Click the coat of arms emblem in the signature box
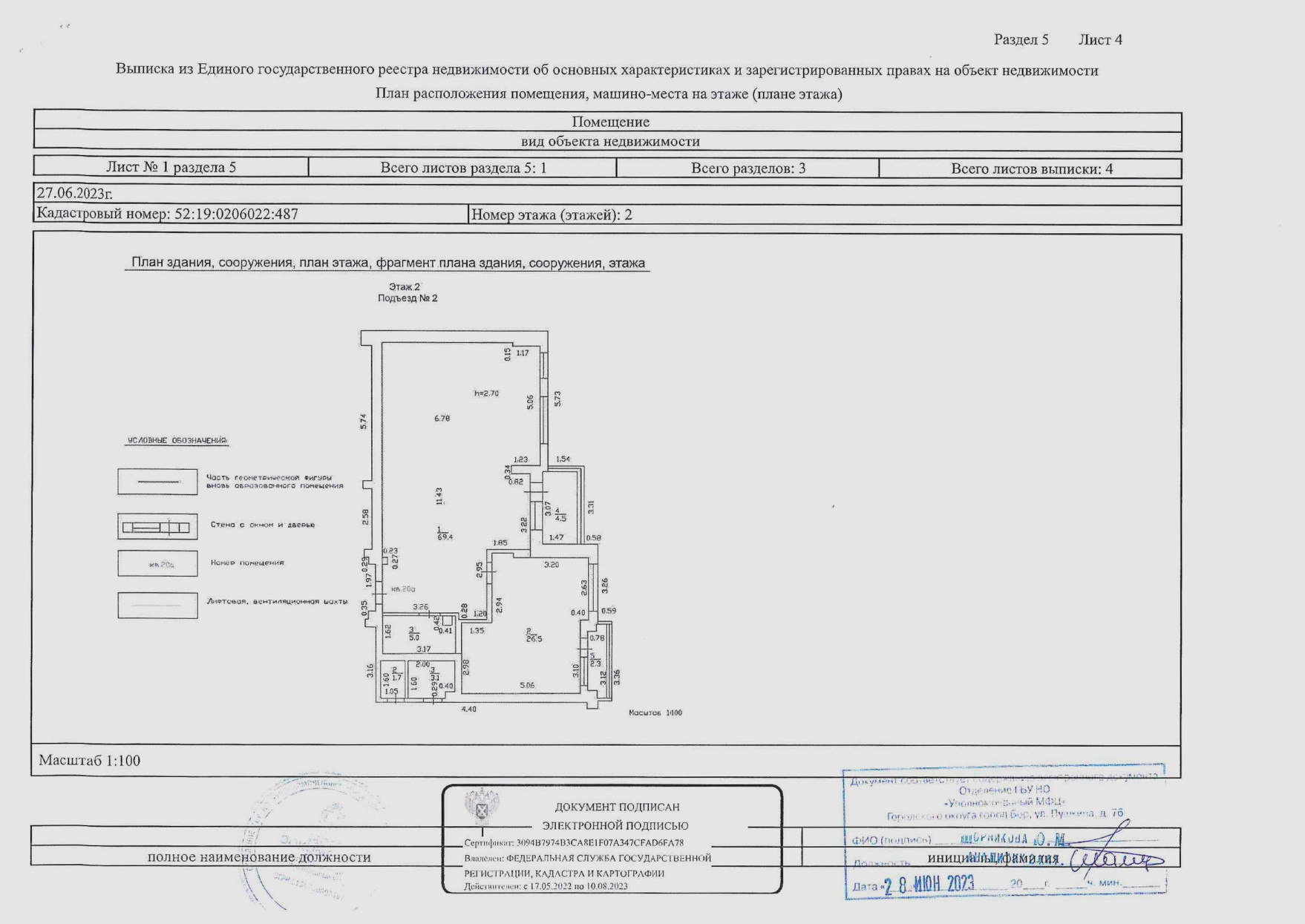1305x924 pixels. [482, 807]
